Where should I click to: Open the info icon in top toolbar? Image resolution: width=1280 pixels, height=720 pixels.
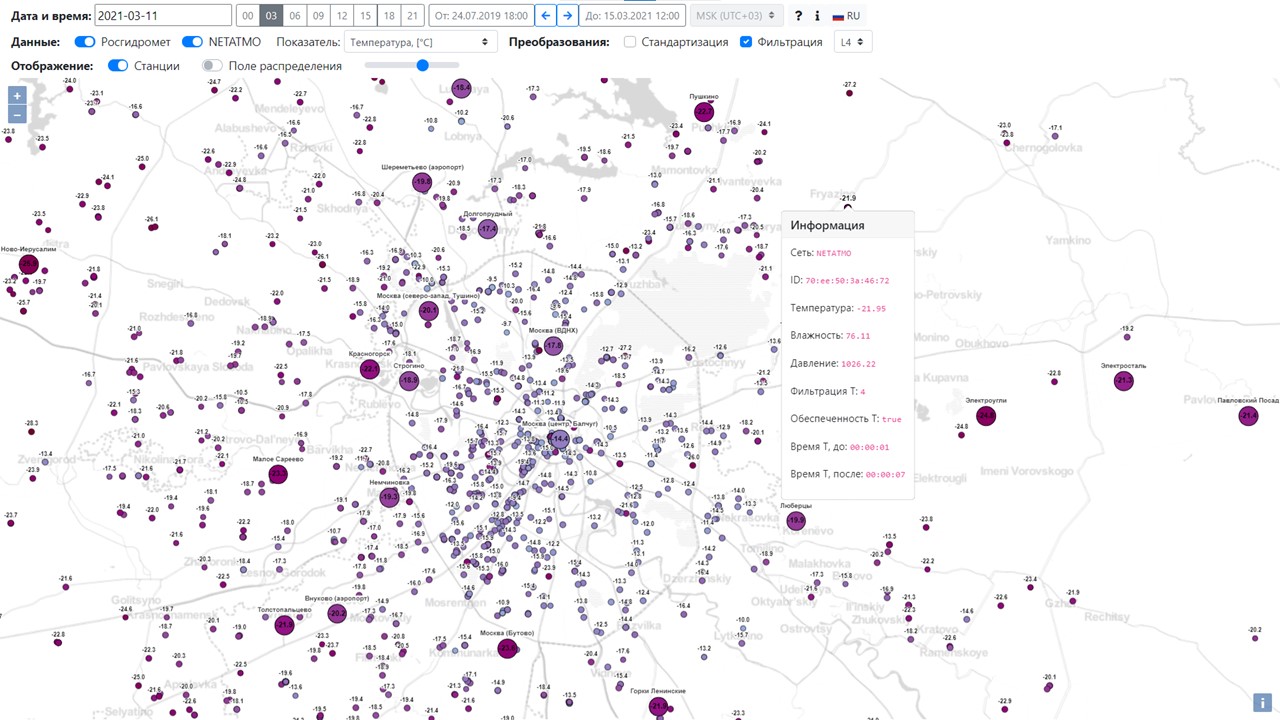pyautogui.click(x=817, y=16)
